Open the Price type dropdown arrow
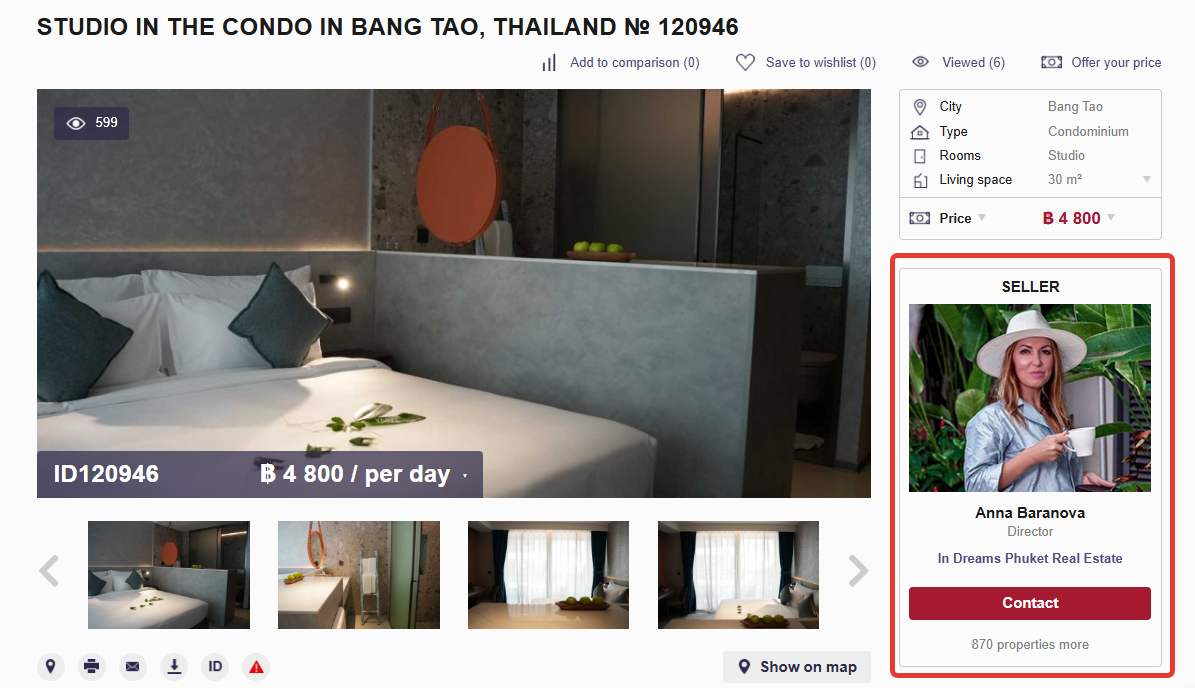 [982, 218]
